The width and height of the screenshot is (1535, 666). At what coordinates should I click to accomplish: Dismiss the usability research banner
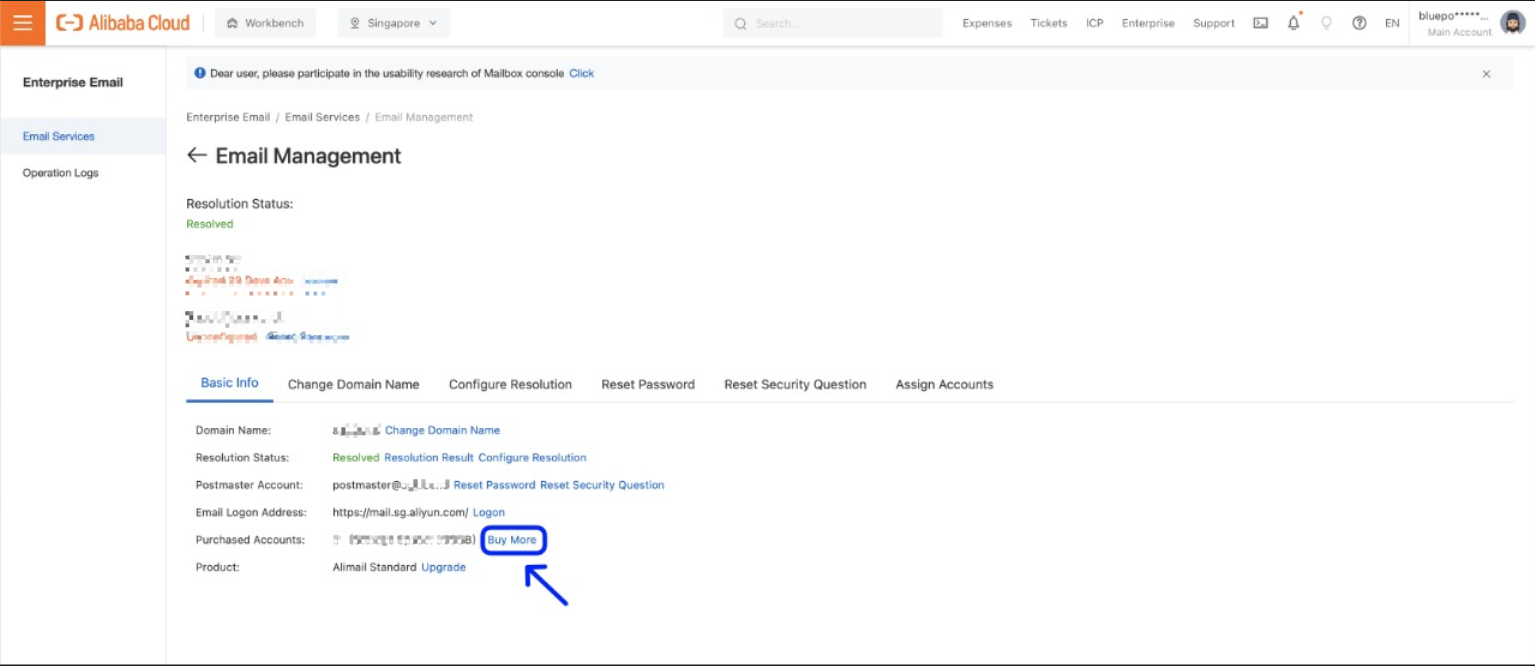pyautogui.click(x=1486, y=74)
